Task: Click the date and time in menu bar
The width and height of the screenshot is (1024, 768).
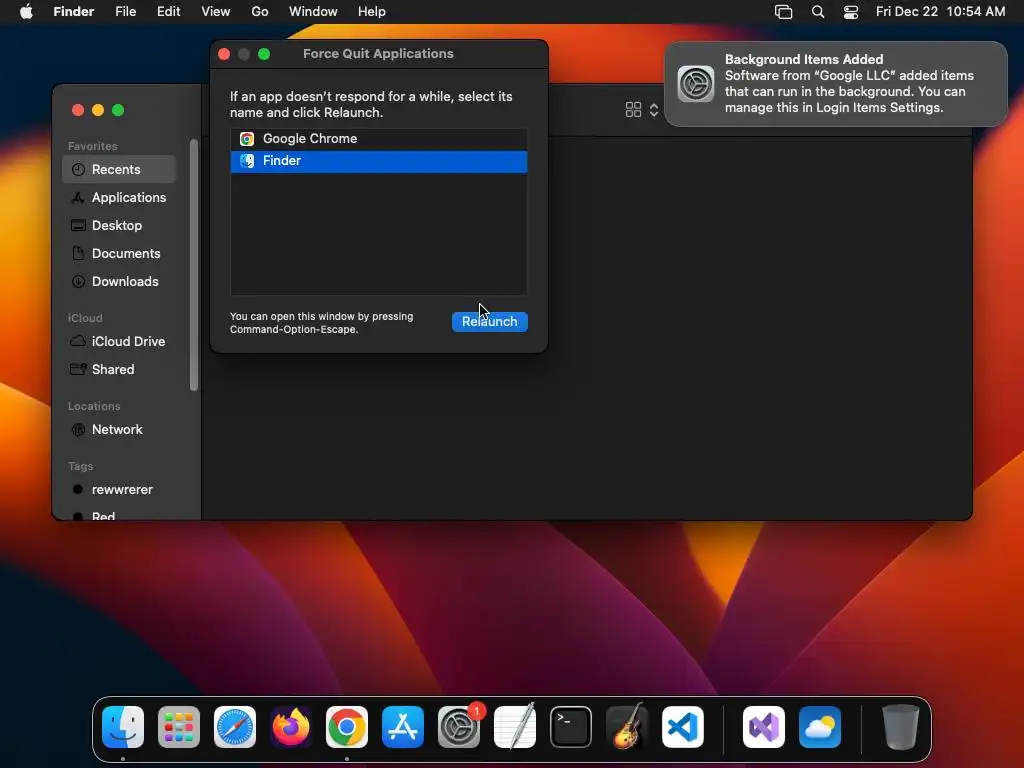Action: tap(940, 12)
